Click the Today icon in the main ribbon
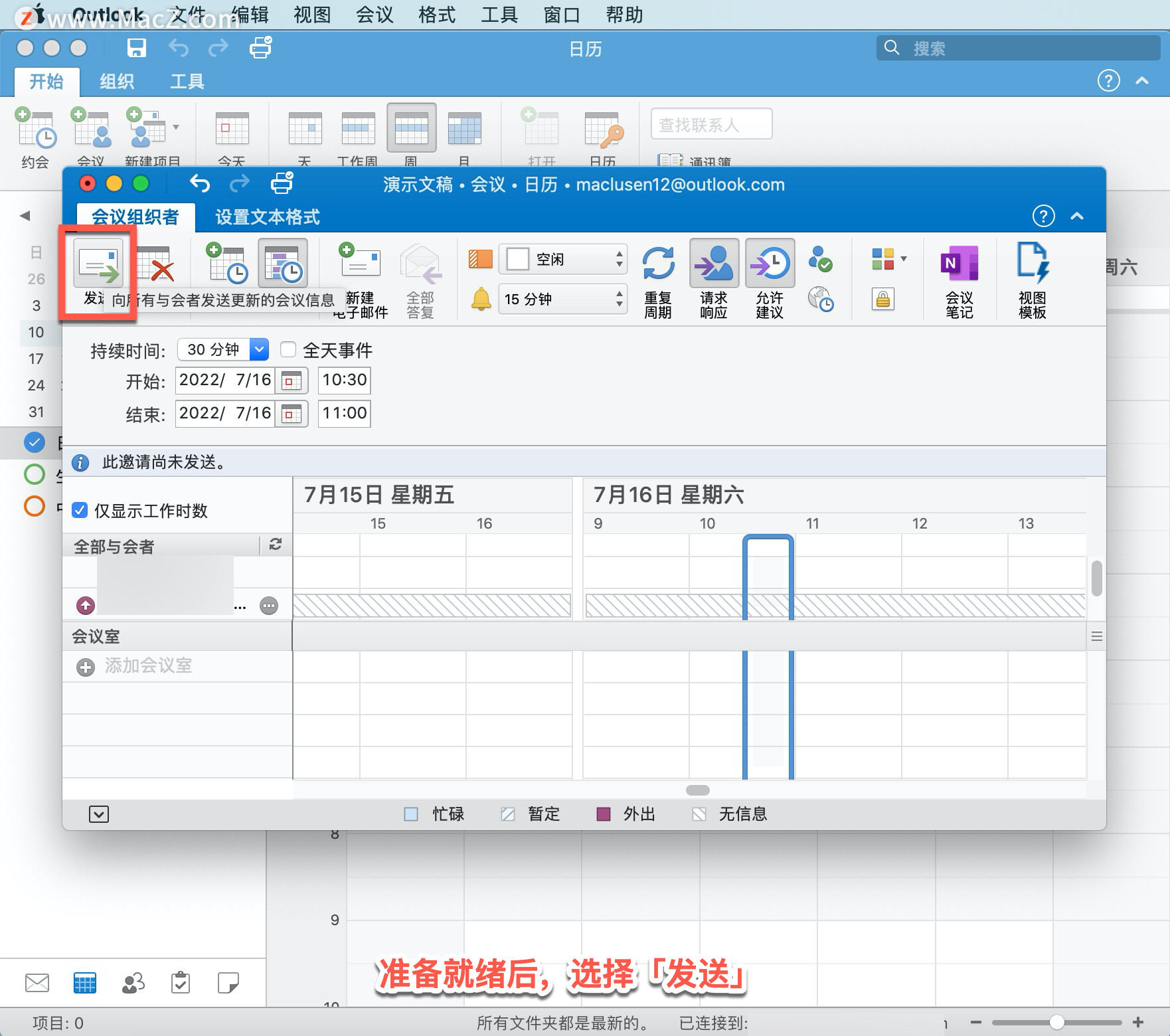This screenshot has height=1036, width=1170. [x=232, y=128]
